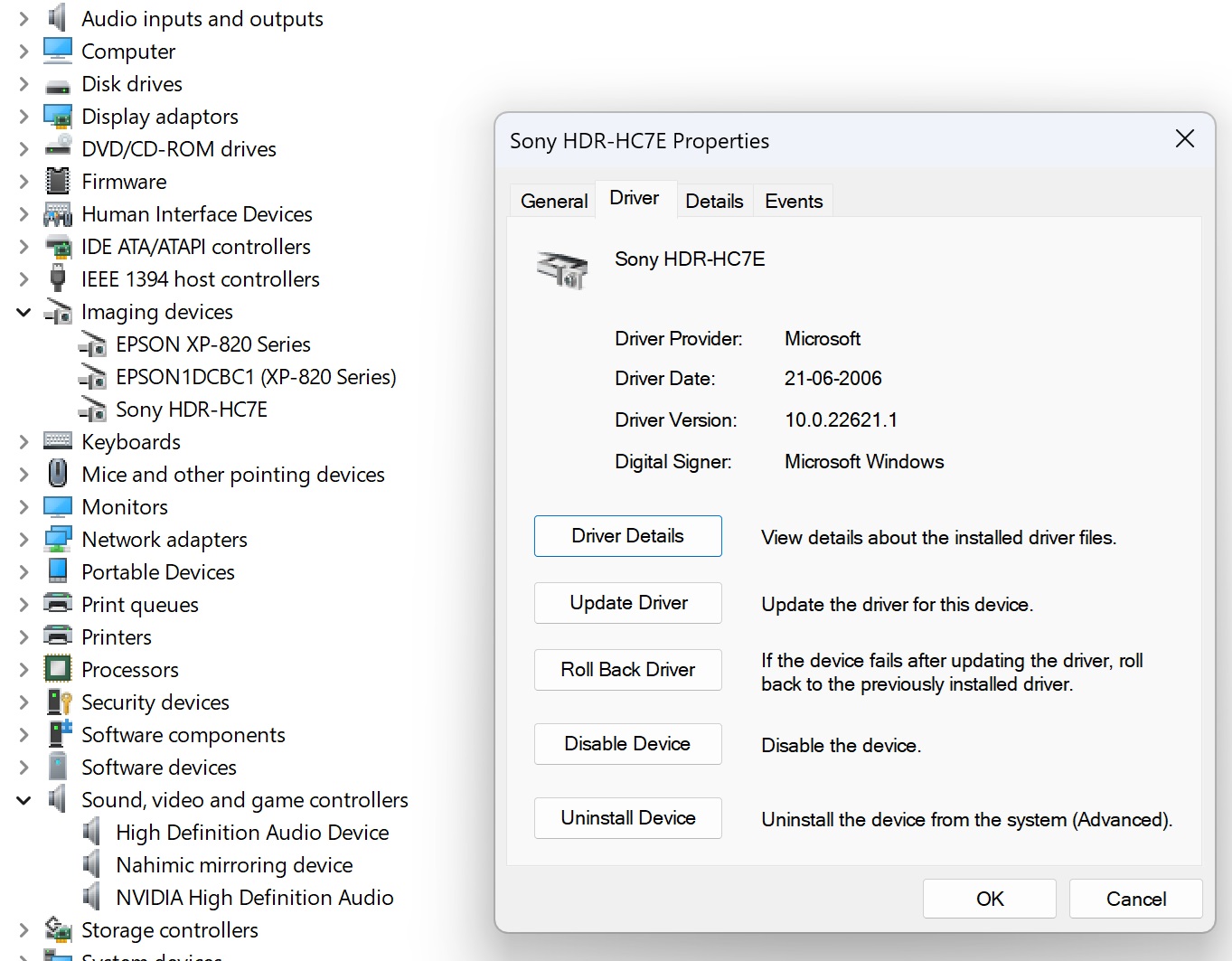Expand the Monitors category

pyautogui.click(x=24, y=507)
